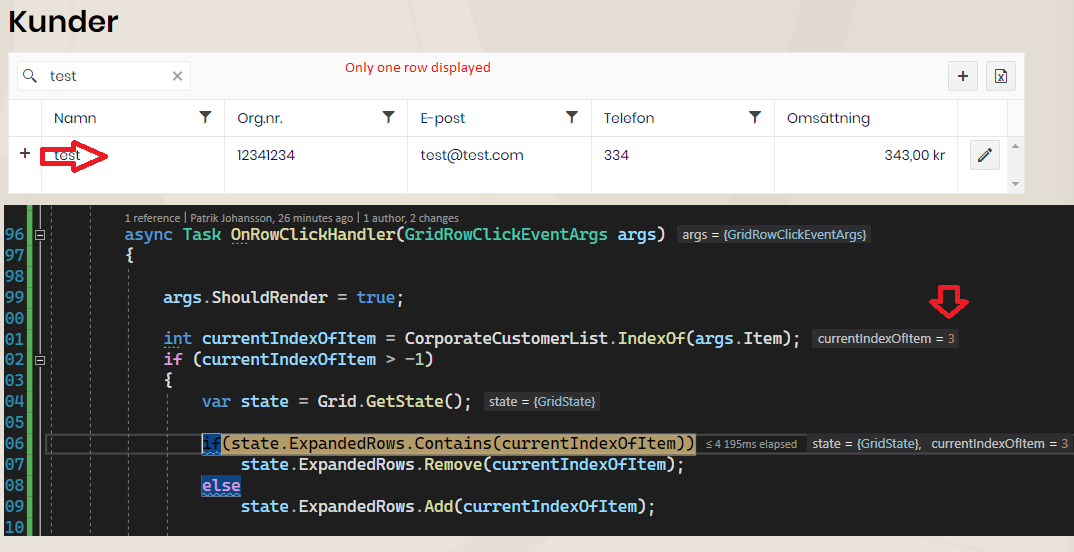Image resolution: width=1074 pixels, height=552 pixels.
Task: Open the E-post column filter
Action: (572, 118)
